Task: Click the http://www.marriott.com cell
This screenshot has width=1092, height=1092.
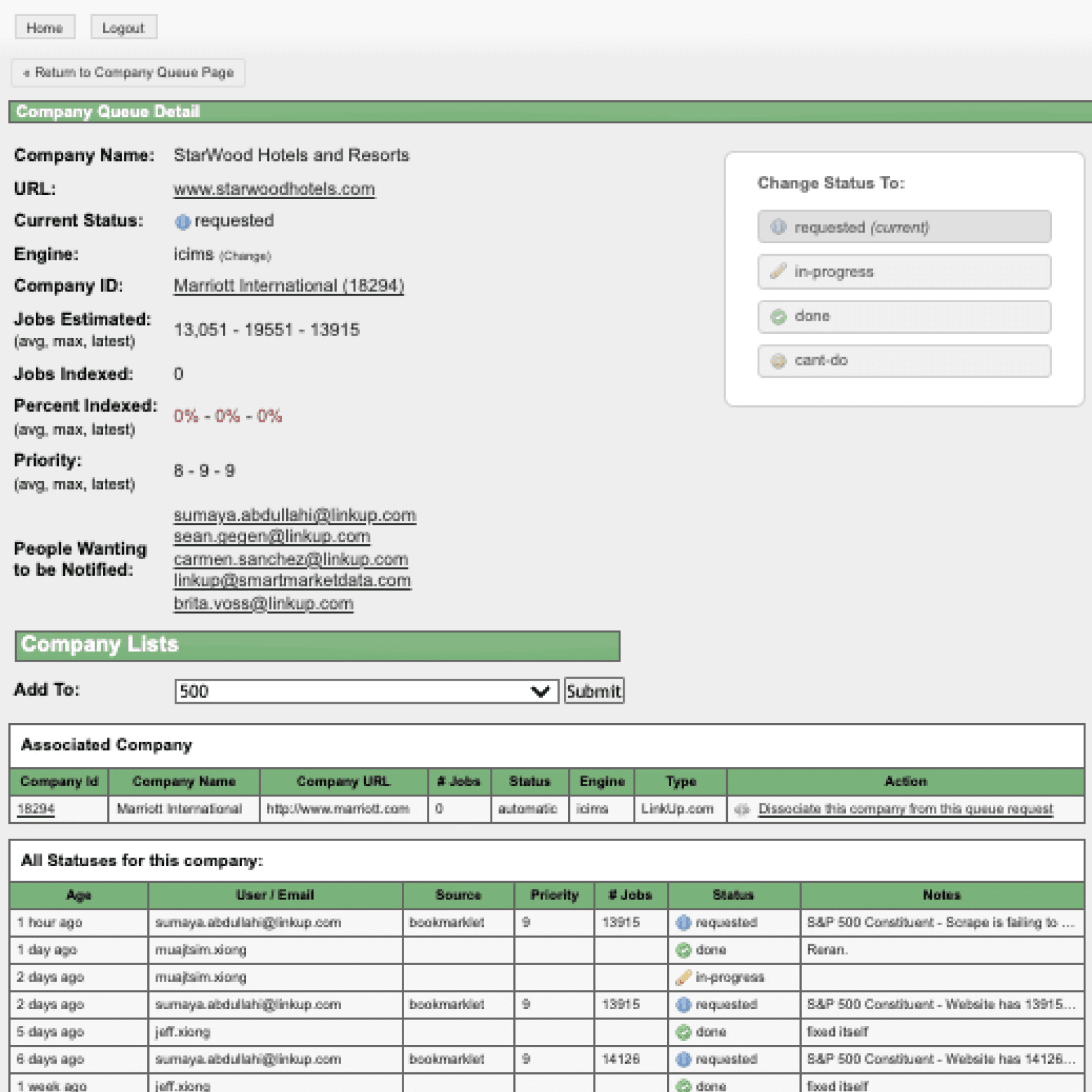Action: tap(344, 809)
